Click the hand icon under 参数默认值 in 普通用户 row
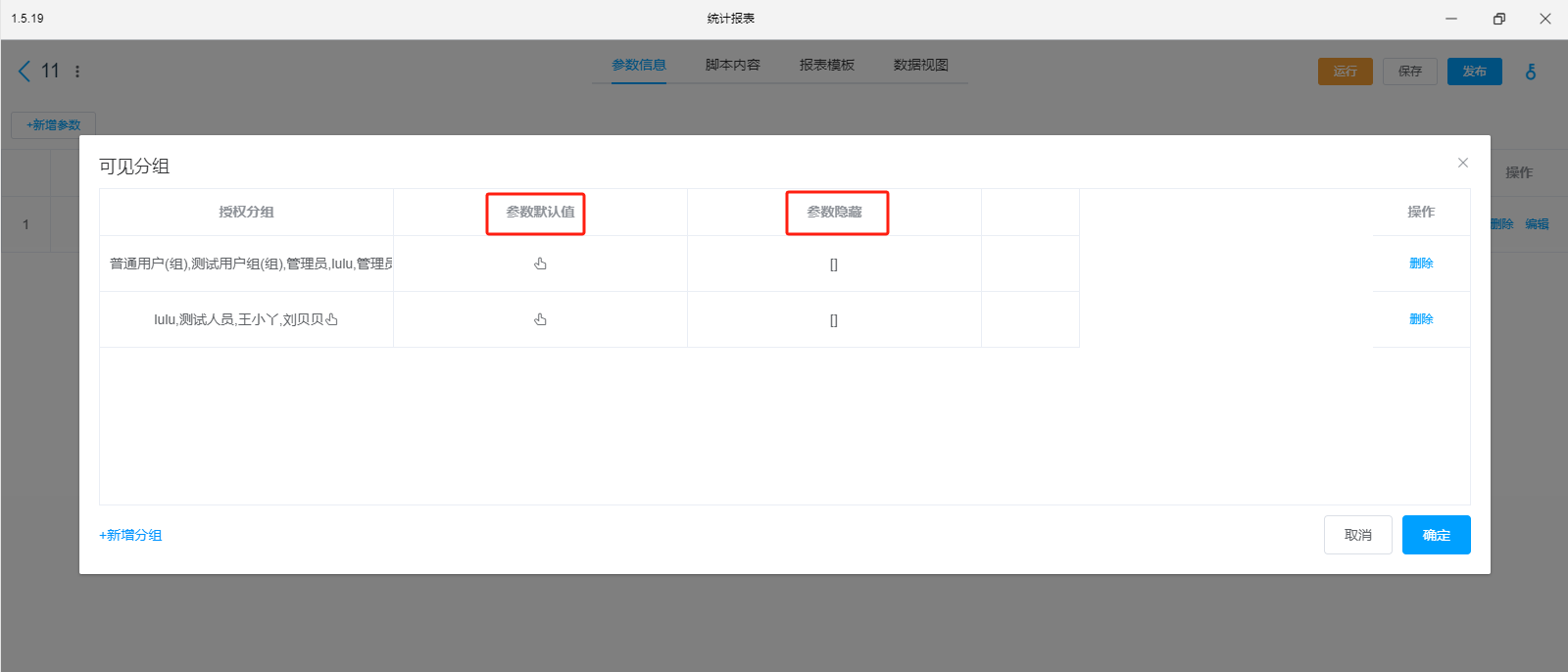Viewport: 1568px width, 672px height. point(540,264)
